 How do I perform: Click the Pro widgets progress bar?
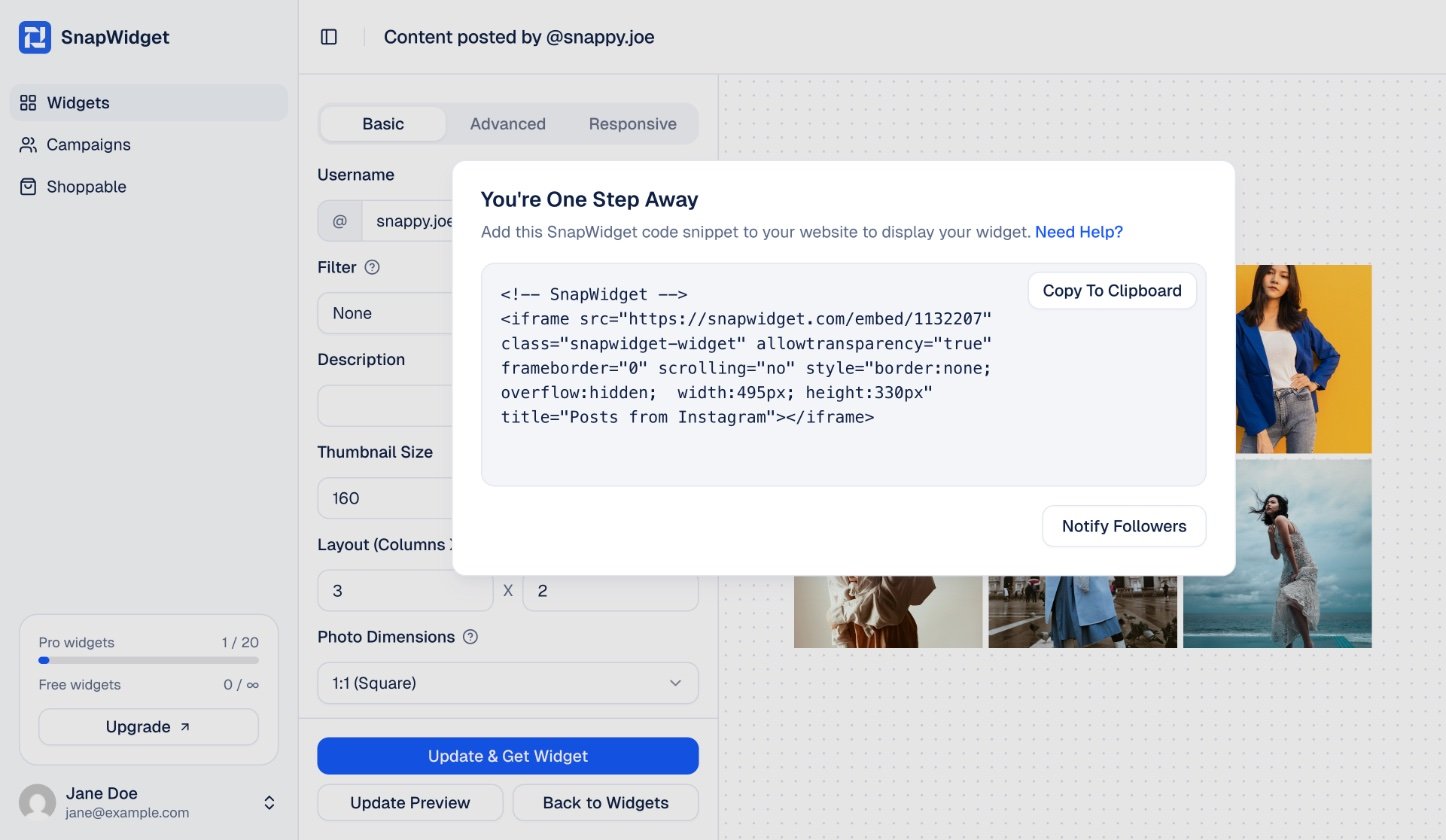click(x=148, y=660)
